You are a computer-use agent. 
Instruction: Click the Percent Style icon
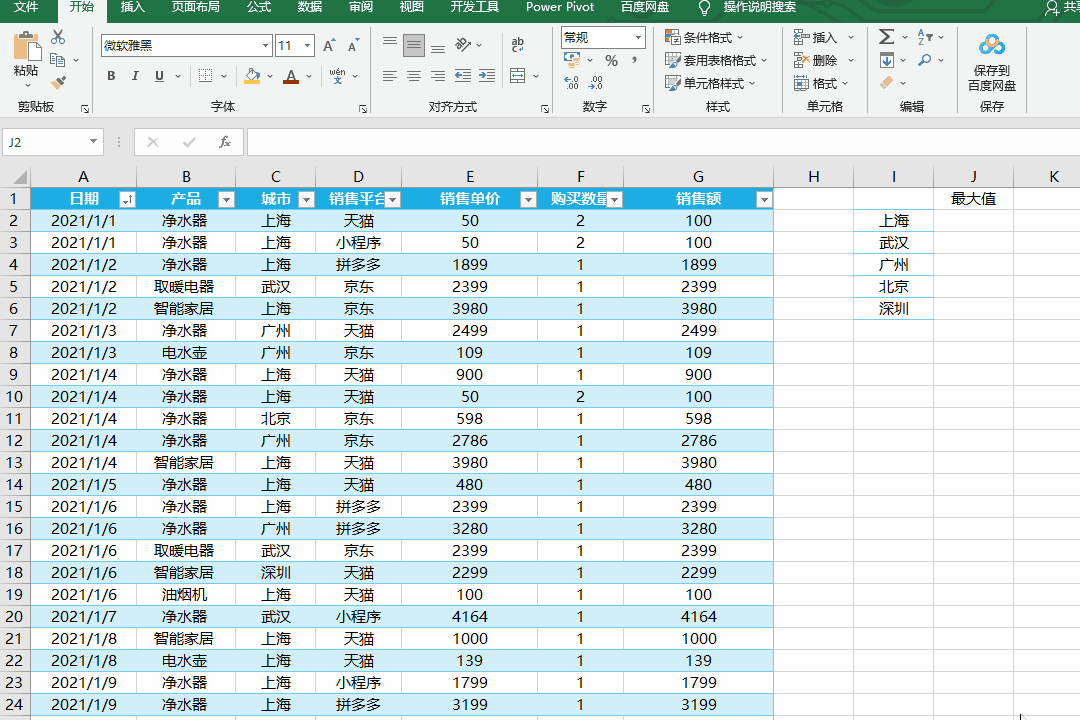(611, 61)
